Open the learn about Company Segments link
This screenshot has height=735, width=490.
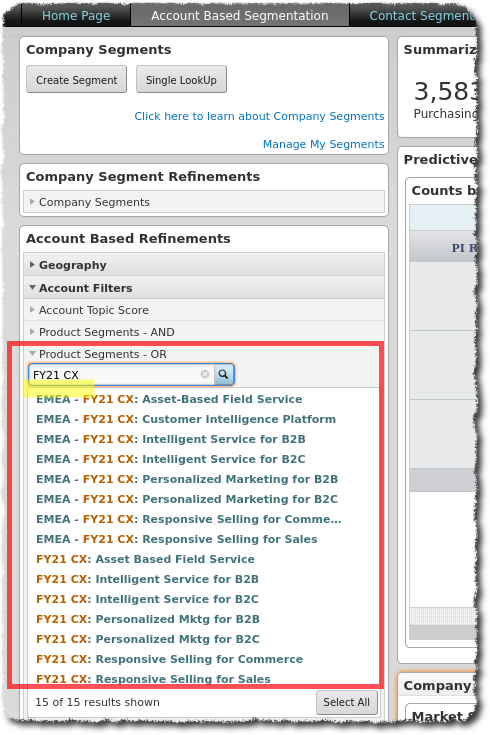click(x=259, y=116)
